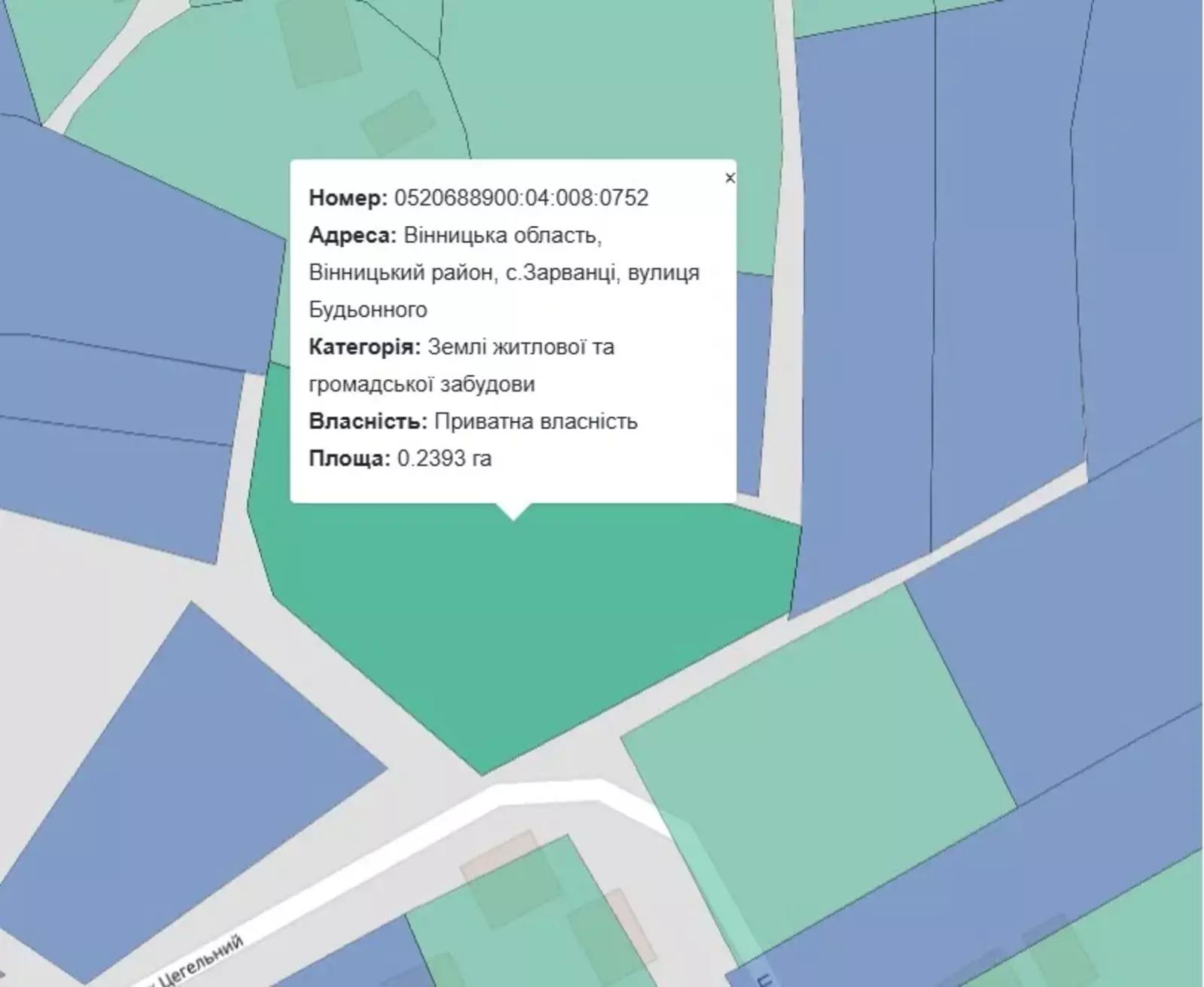Select the highlighted dark green parcel below popup
The width and height of the screenshot is (1204, 987).
click(519, 617)
